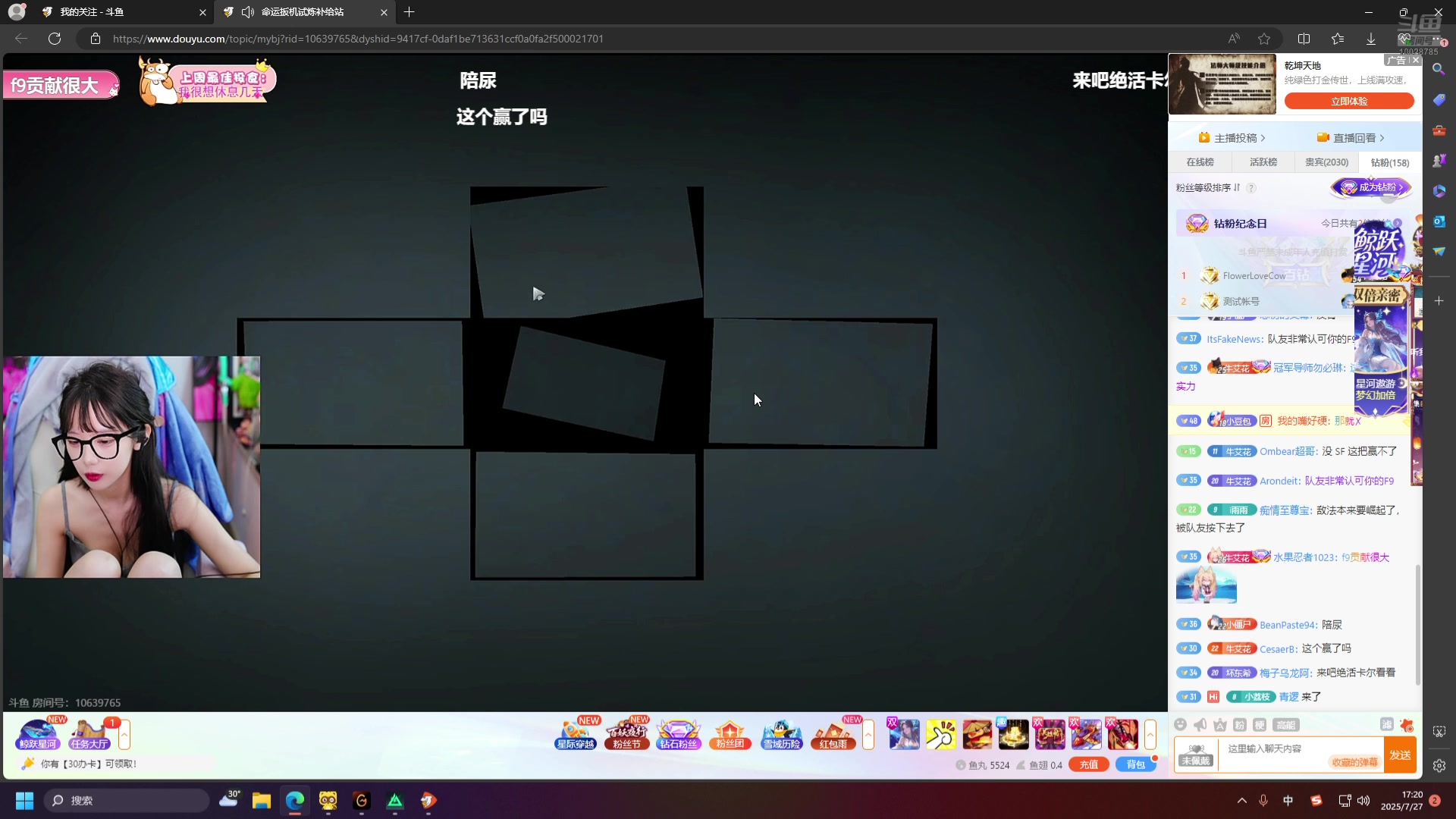Open 主播投稿 link
Image resolution: width=1456 pixels, height=819 pixels.
pyautogui.click(x=1232, y=138)
